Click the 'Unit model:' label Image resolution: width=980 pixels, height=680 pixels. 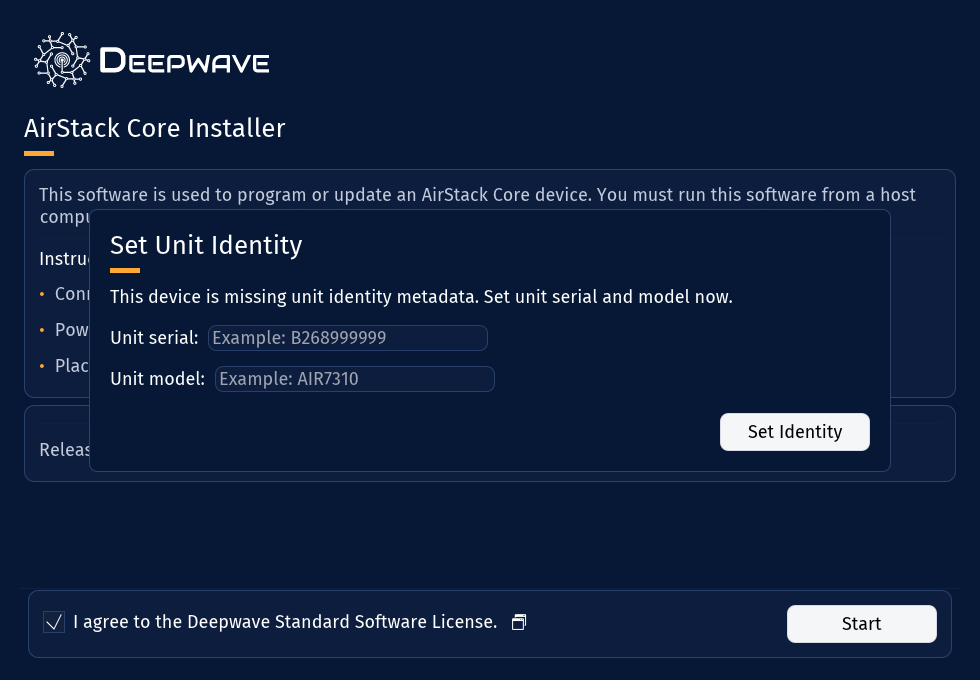point(158,379)
